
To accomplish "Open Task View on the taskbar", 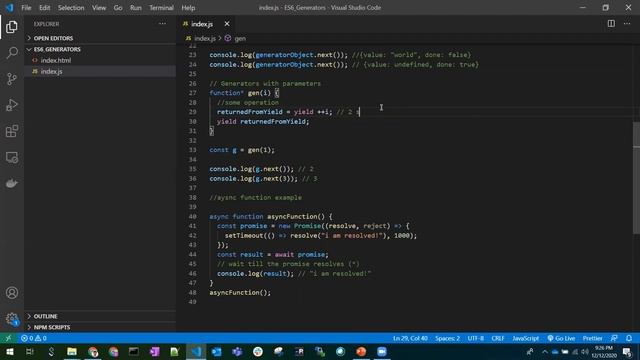I will coord(30,351).
